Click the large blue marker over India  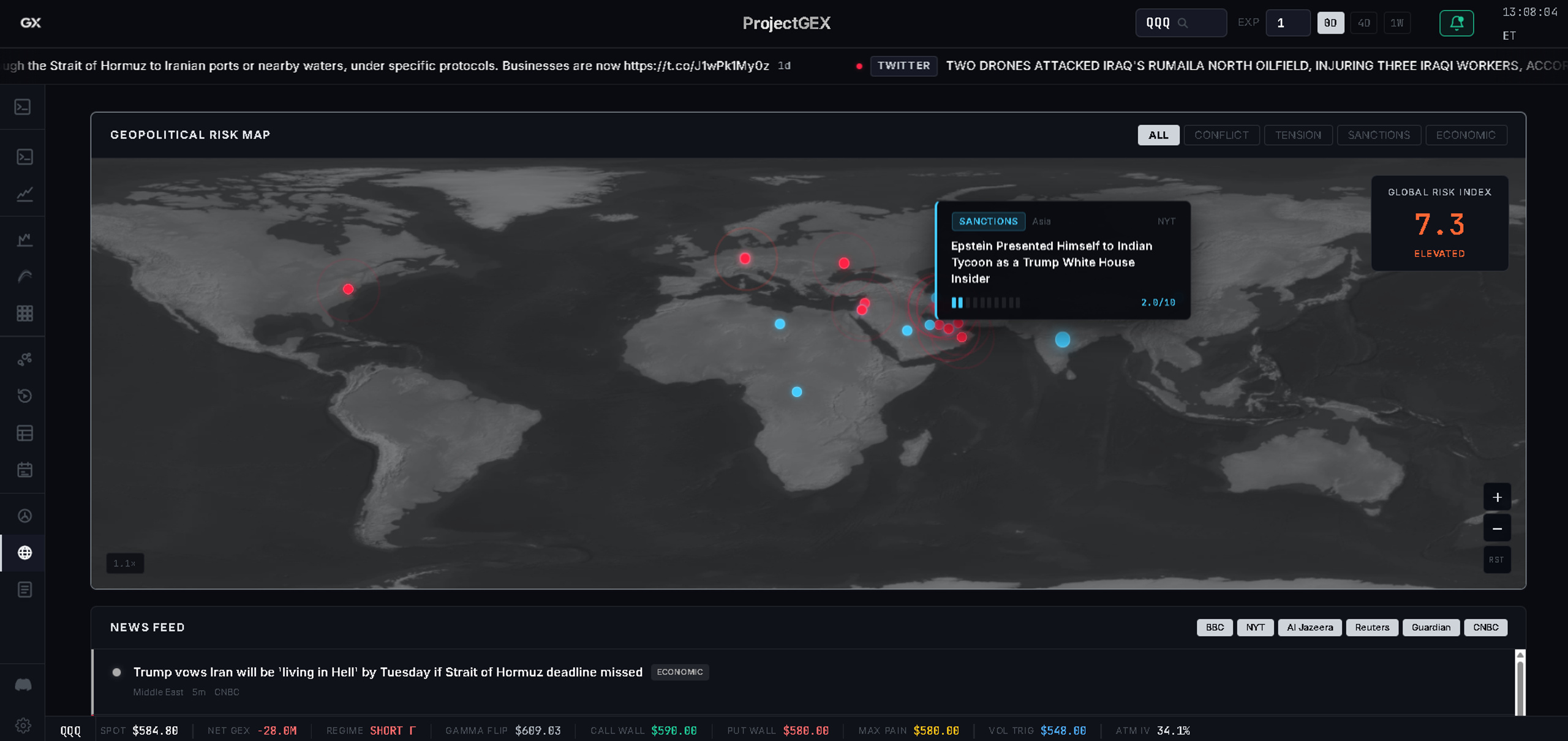pyautogui.click(x=1062, y=339)
